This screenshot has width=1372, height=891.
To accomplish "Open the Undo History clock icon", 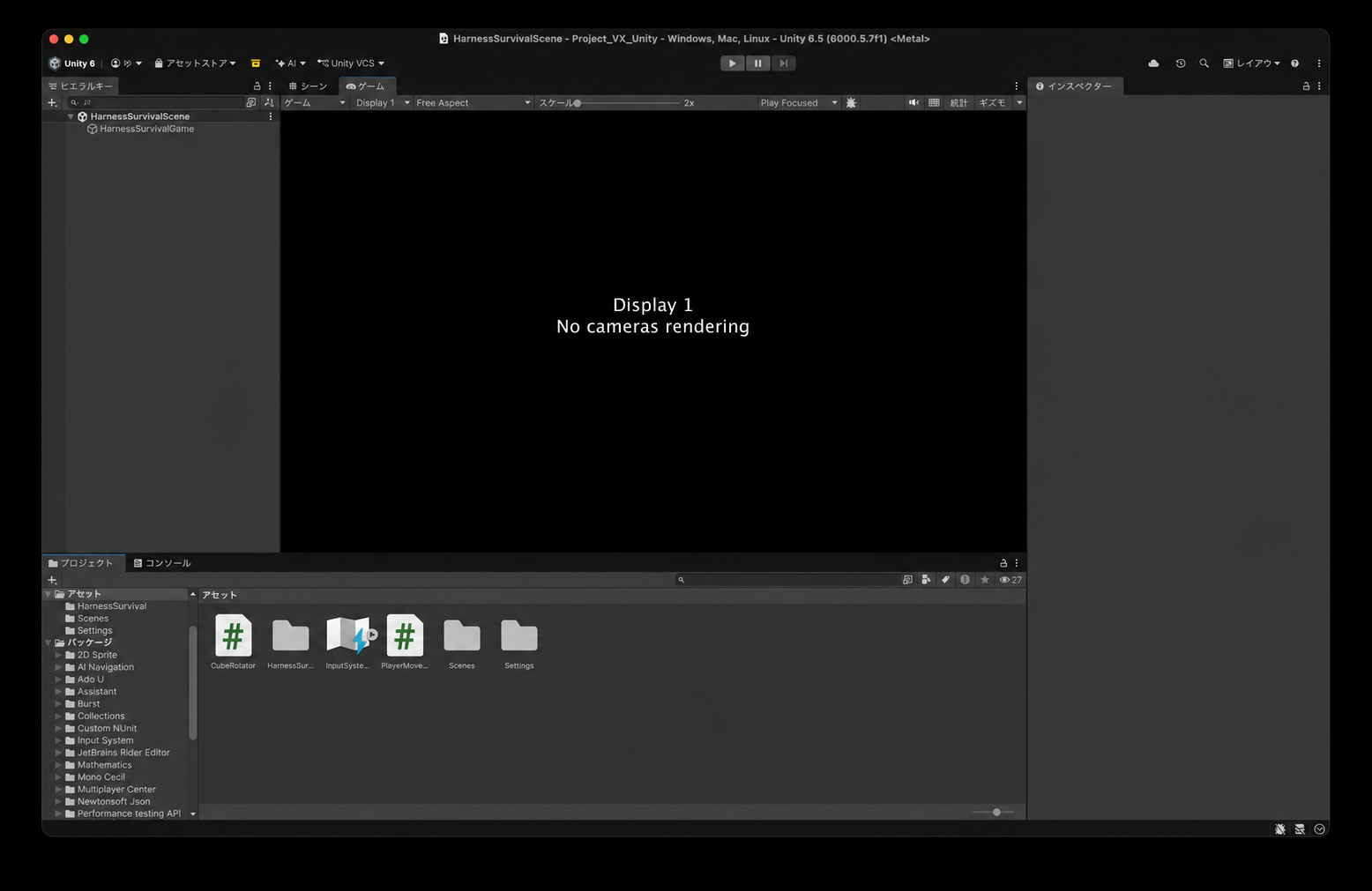I will pos(1181,63).
